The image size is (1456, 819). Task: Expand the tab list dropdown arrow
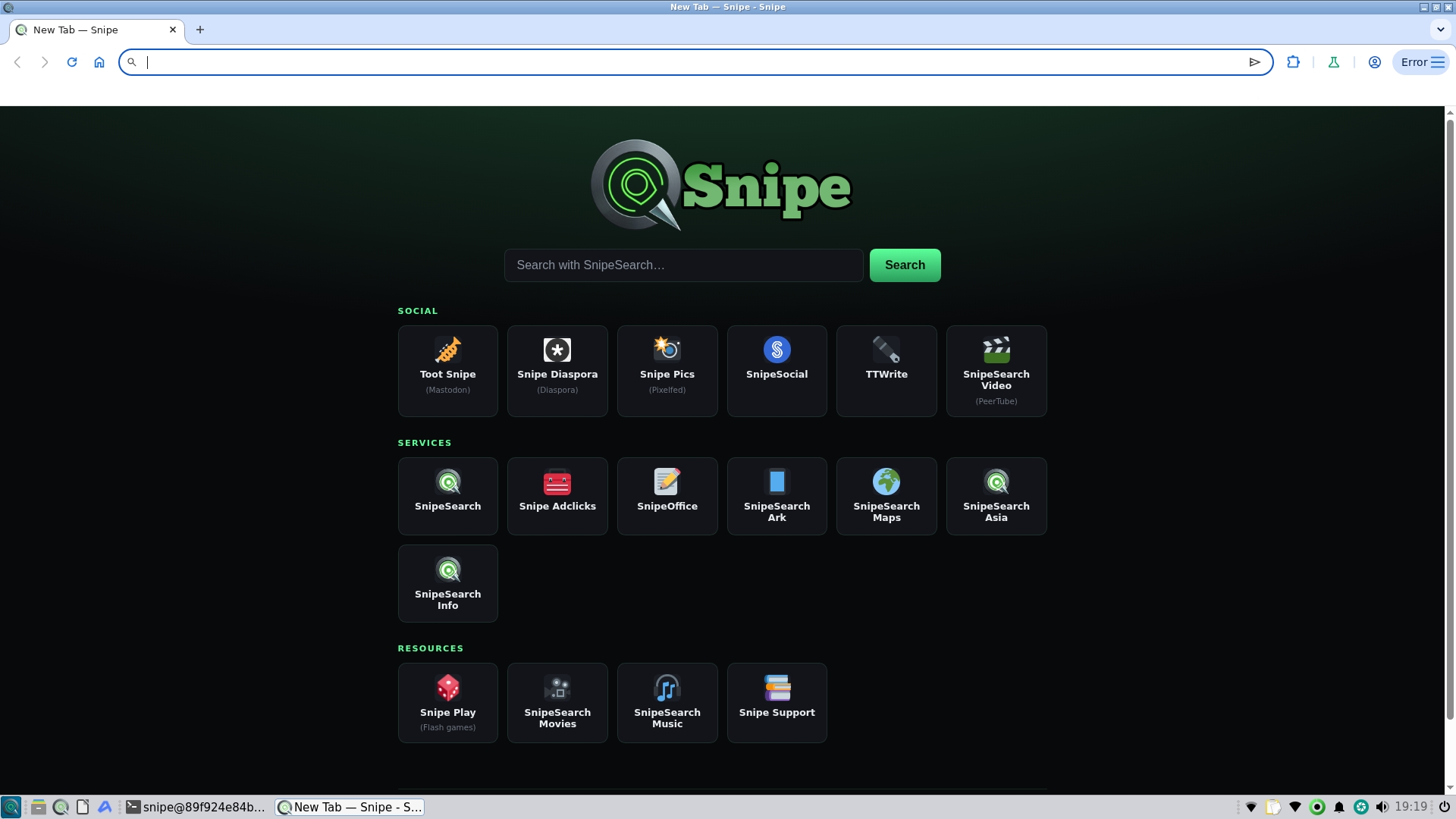point(1440,30)
